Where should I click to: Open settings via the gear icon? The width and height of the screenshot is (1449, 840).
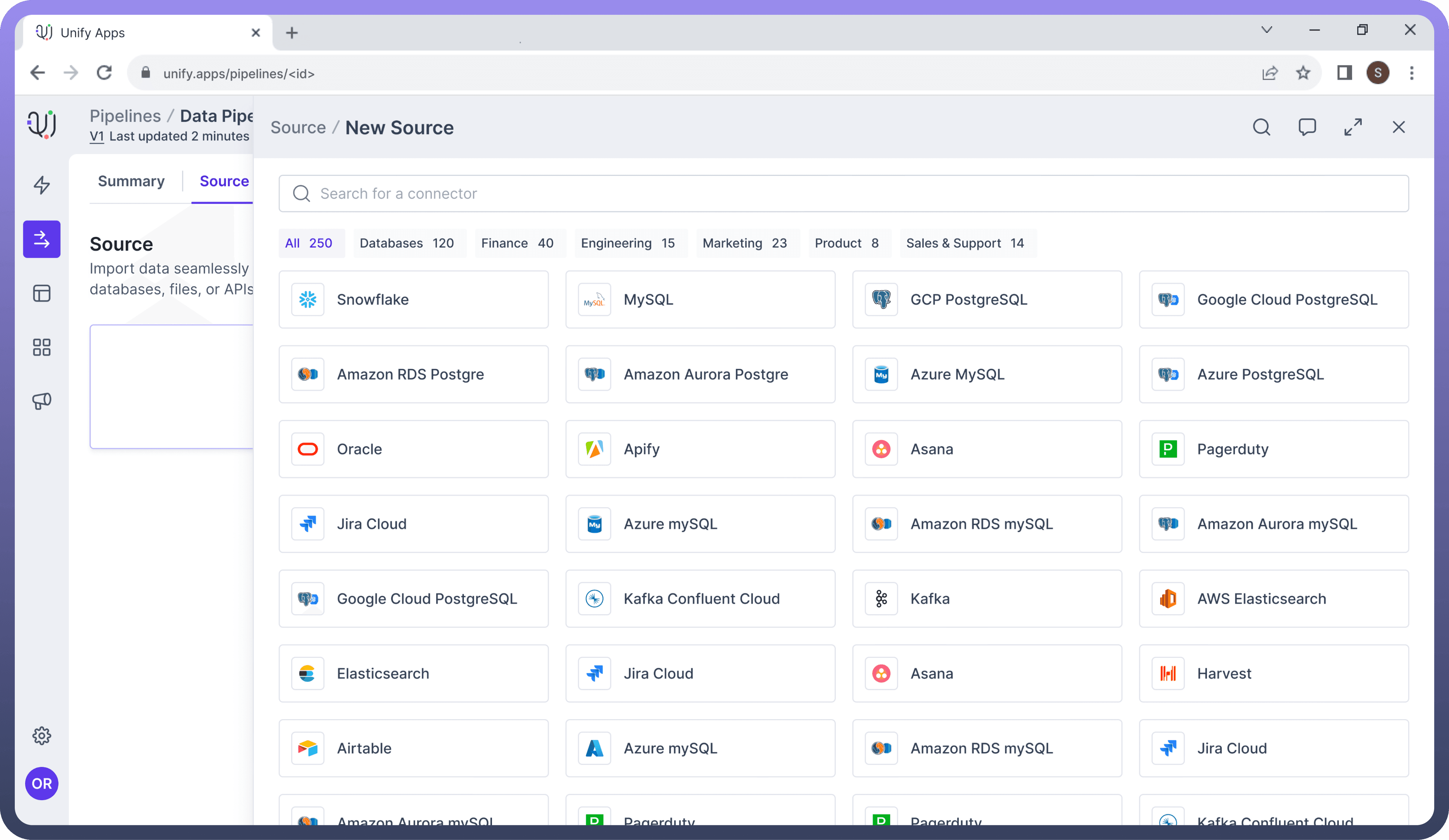point(41,735)
